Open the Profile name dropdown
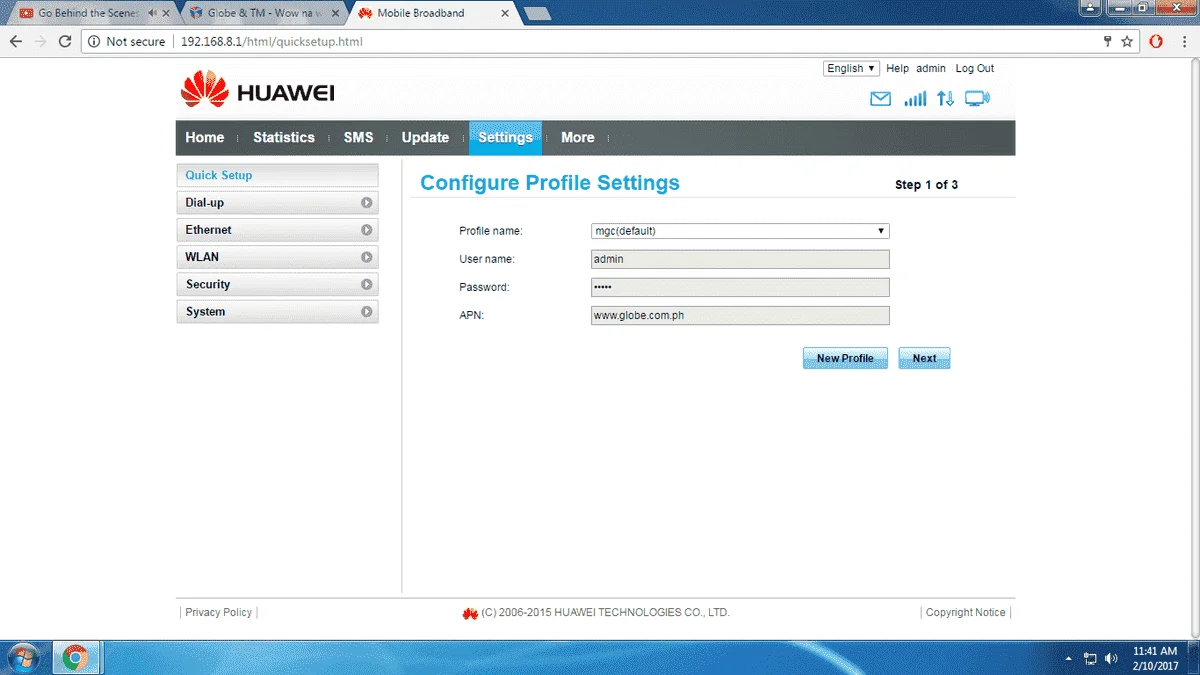This screenshot has height=675, width=1200. [740, 231]
